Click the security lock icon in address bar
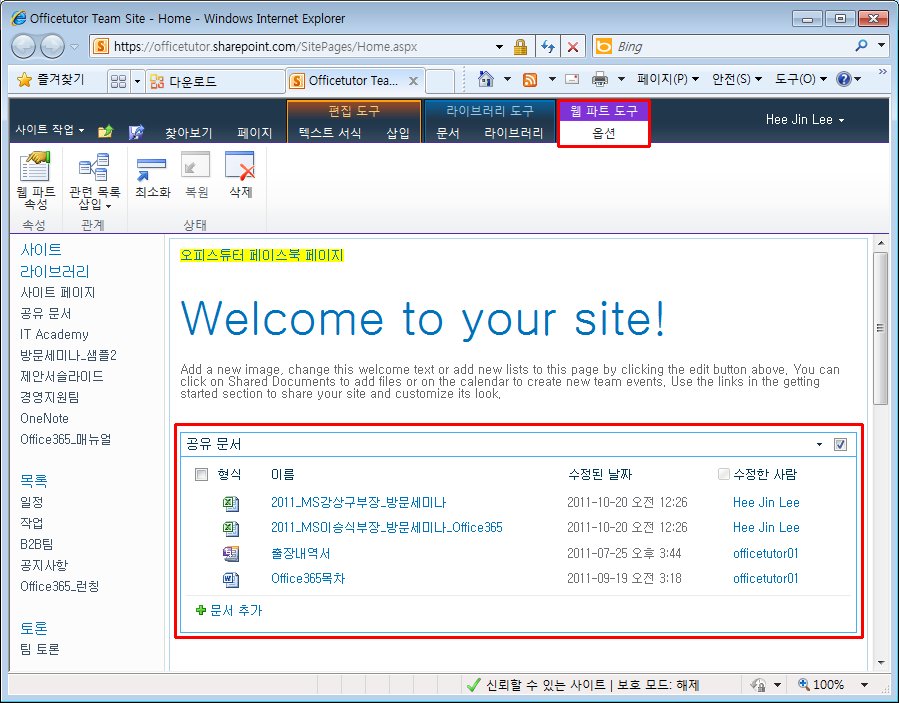 (x=520, y=46)
